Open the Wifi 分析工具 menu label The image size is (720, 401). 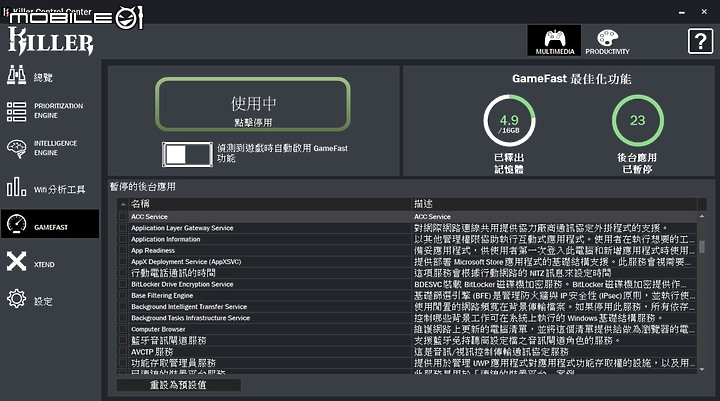click(x=59, y=189)
